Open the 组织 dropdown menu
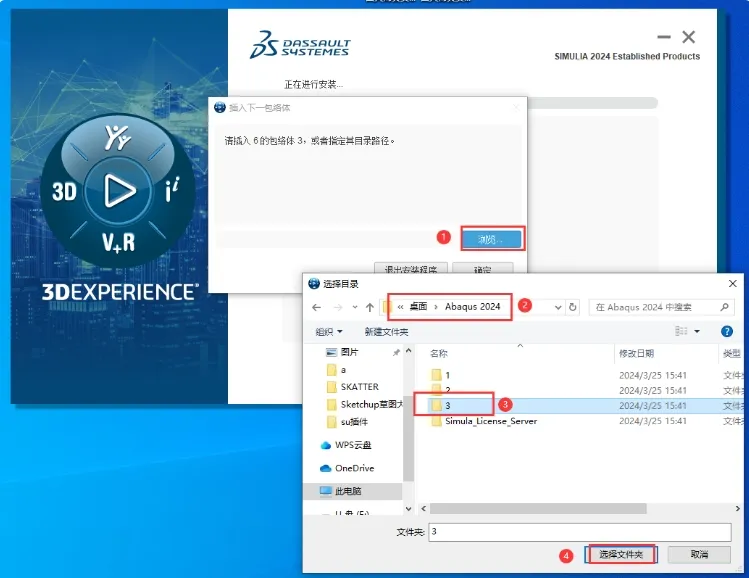This screenshot has width=749, height=578. [329, 332]
